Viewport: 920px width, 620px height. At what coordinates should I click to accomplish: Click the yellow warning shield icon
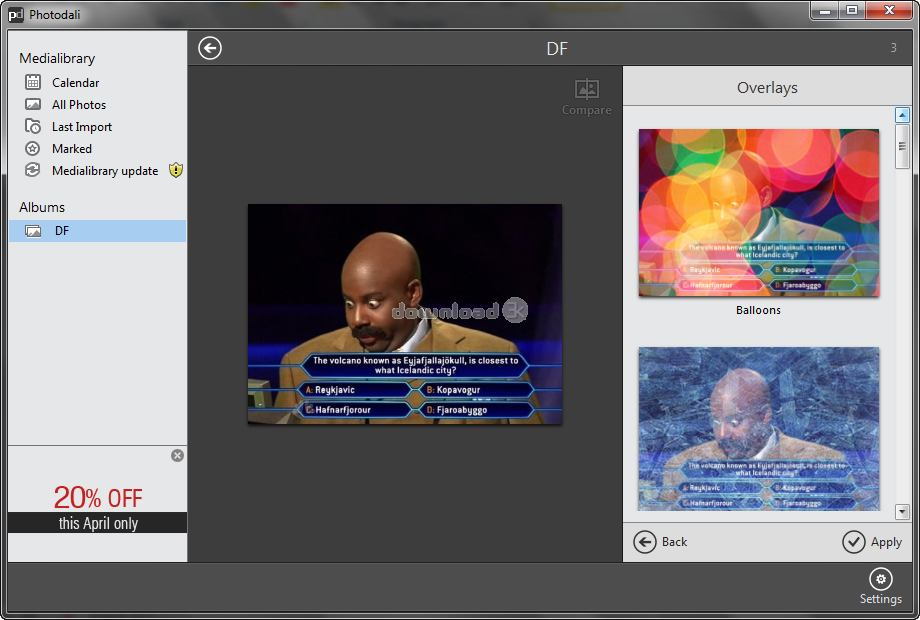point(175,170)
